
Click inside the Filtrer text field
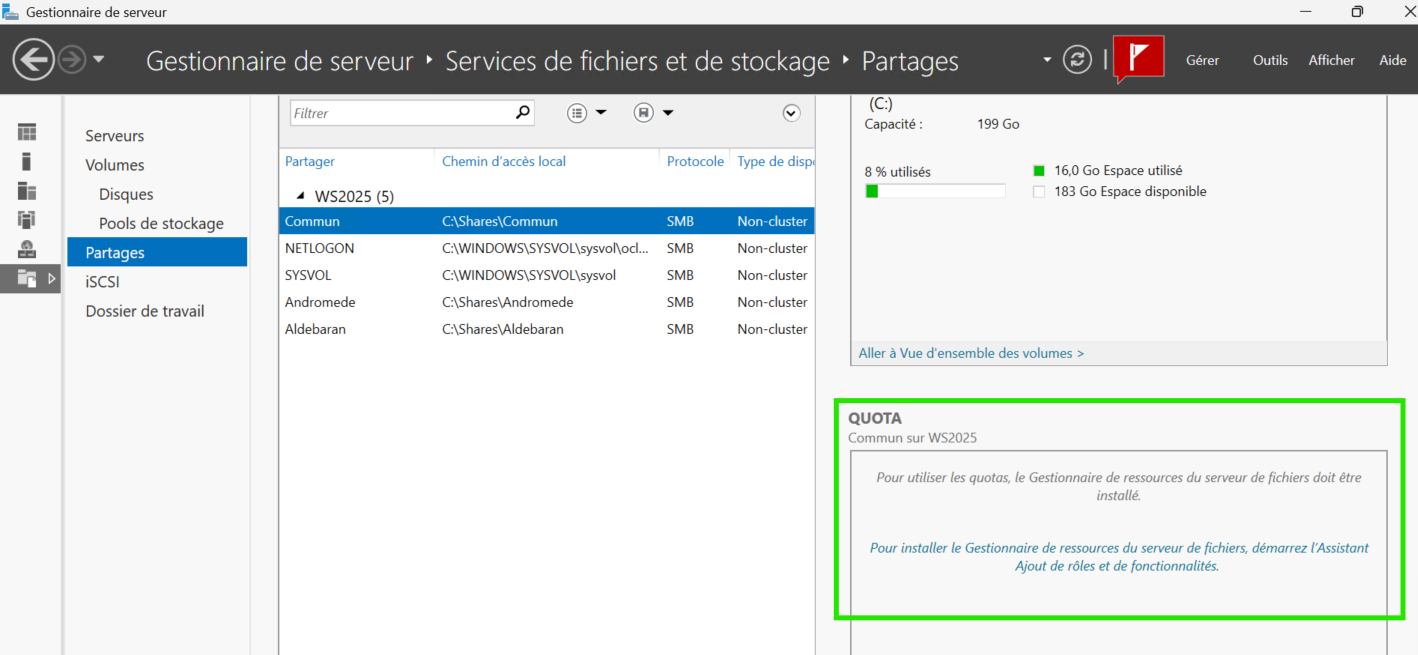400,113
